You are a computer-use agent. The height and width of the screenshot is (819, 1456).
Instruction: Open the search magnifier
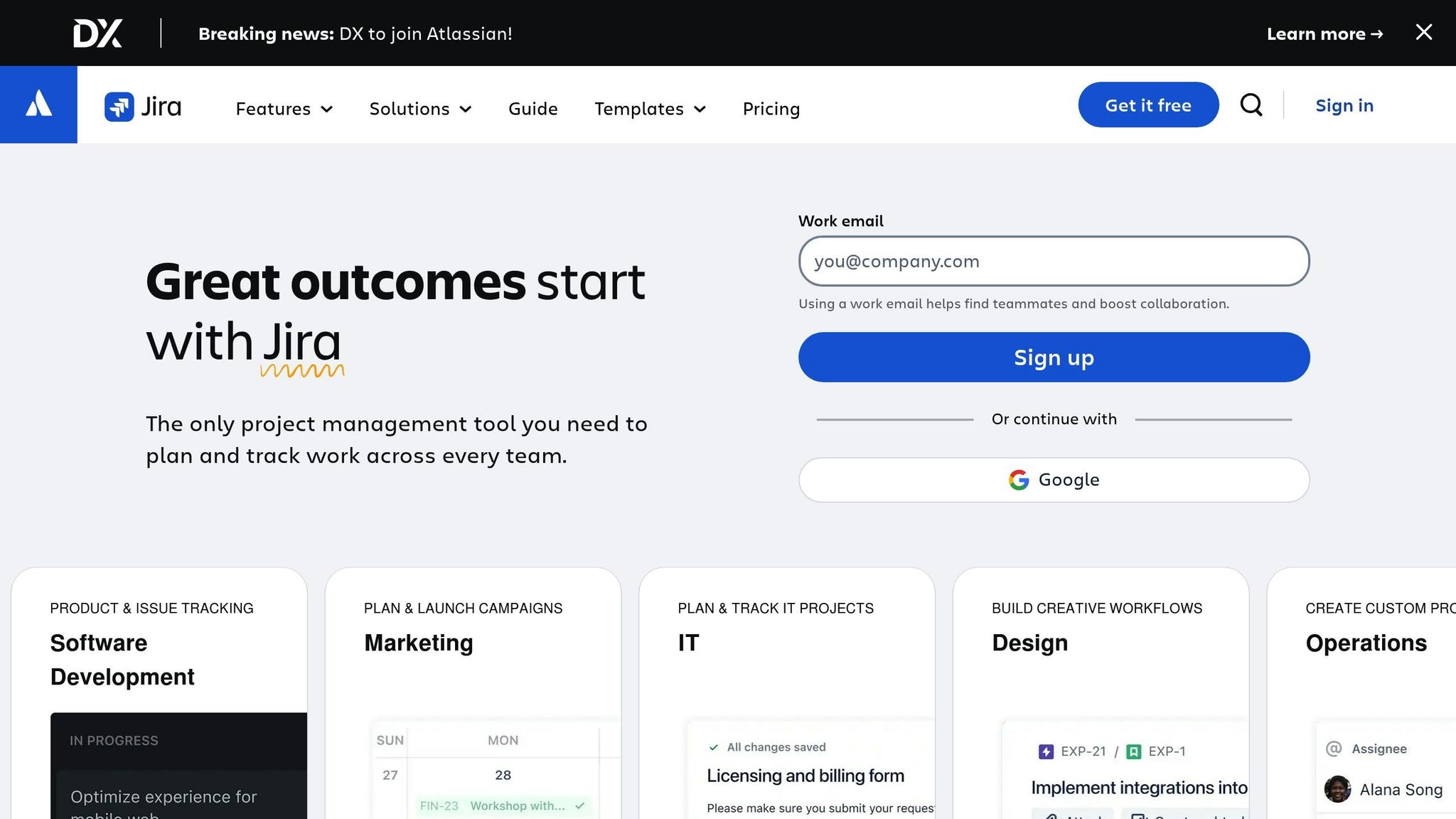(x=1251, y=105)
